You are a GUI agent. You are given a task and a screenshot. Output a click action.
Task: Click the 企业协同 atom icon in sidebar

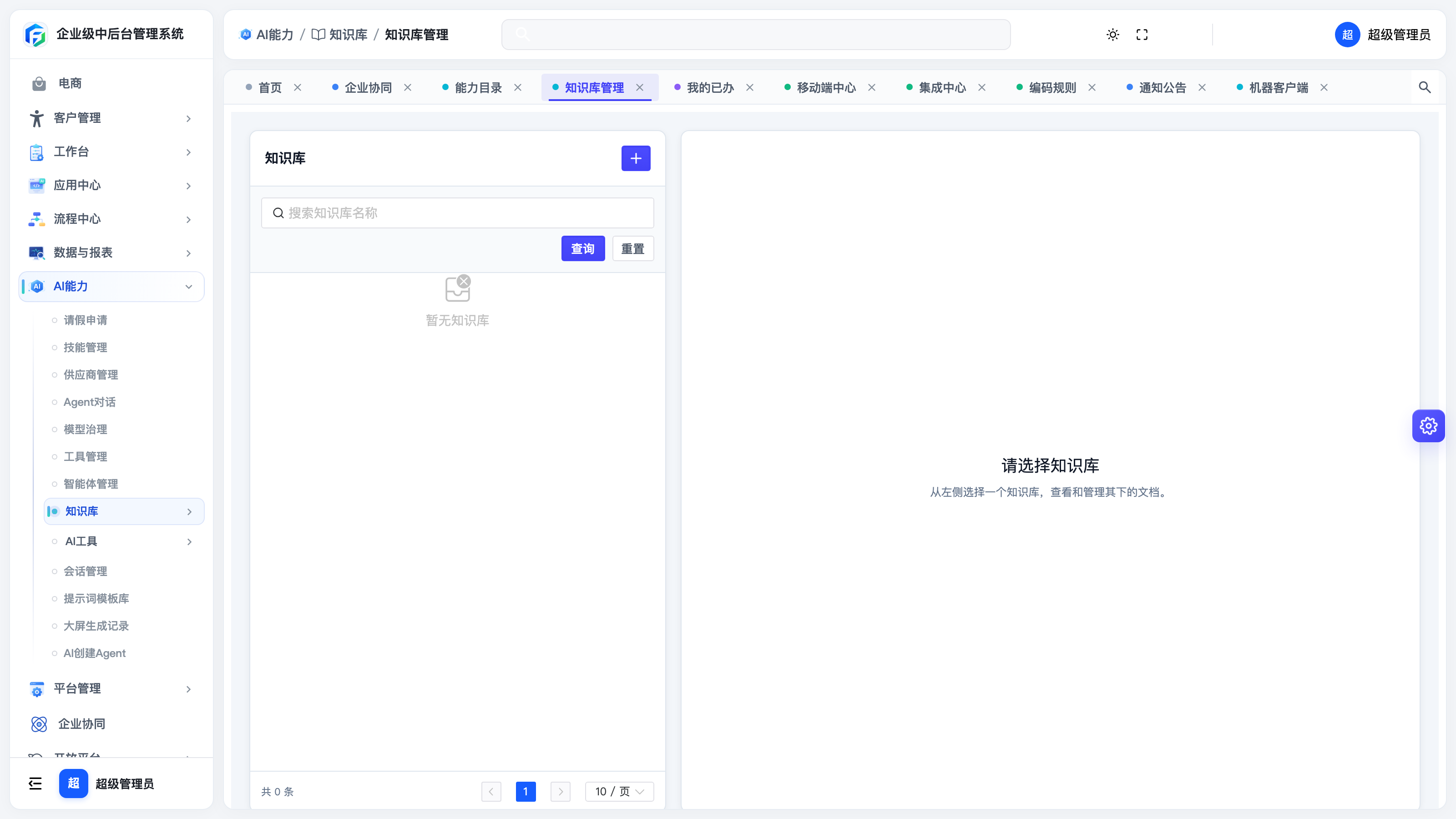39,724
